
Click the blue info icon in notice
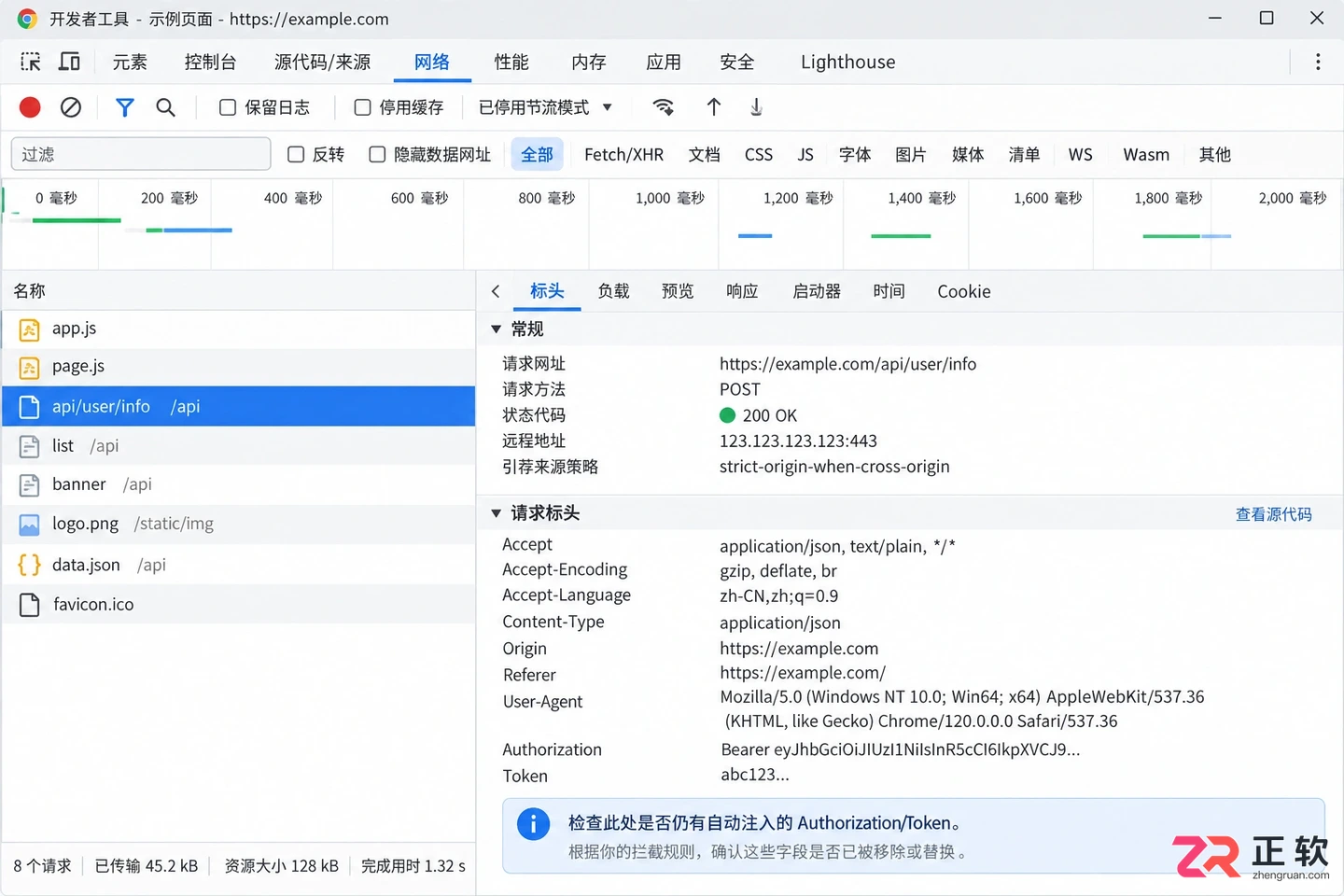pyautogui.click(x=533, y=823)
